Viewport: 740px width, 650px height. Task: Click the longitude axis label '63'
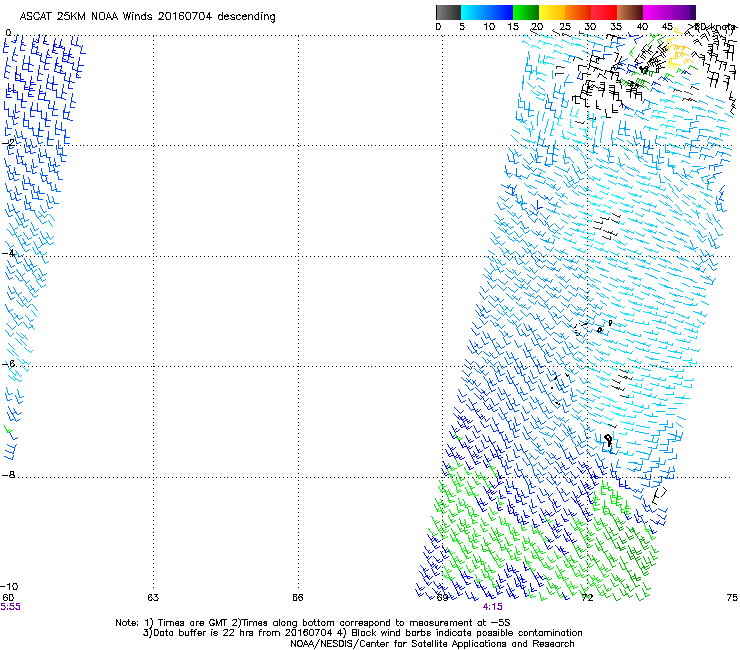pos(153,598)
